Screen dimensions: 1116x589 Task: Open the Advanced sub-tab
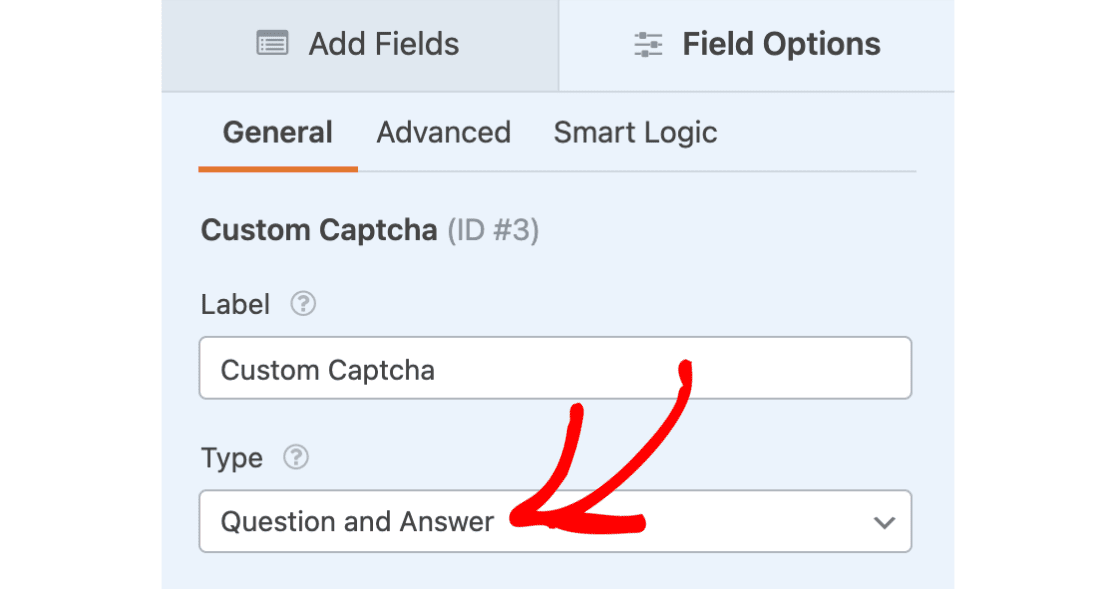(443, 133)
